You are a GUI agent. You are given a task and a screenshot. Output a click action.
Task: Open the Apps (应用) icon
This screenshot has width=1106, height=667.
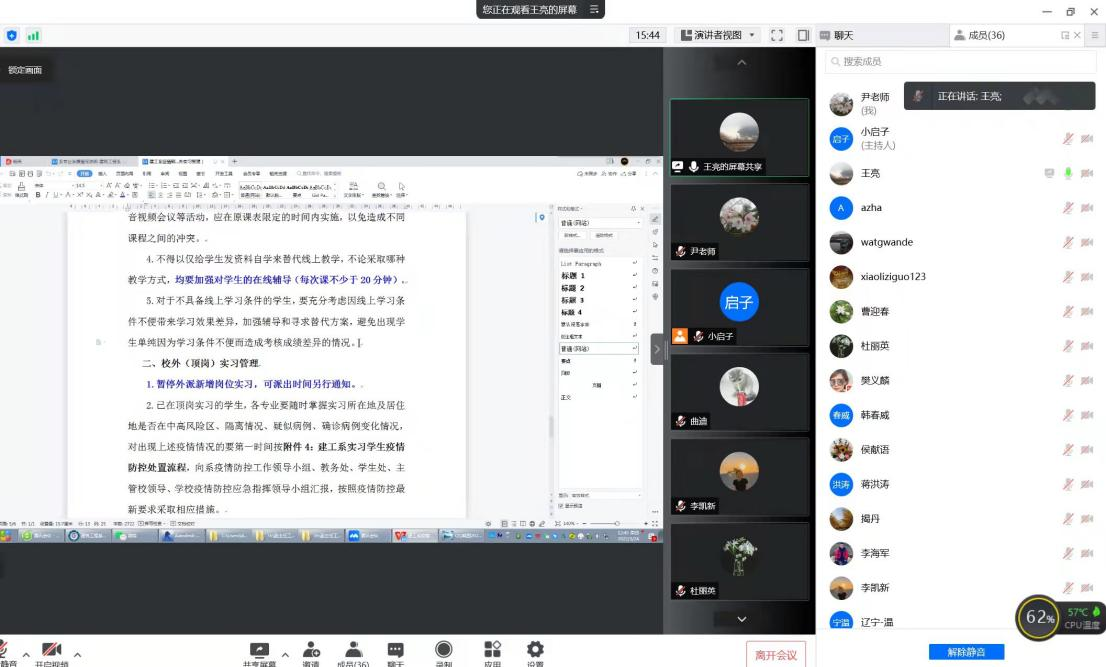492,650
